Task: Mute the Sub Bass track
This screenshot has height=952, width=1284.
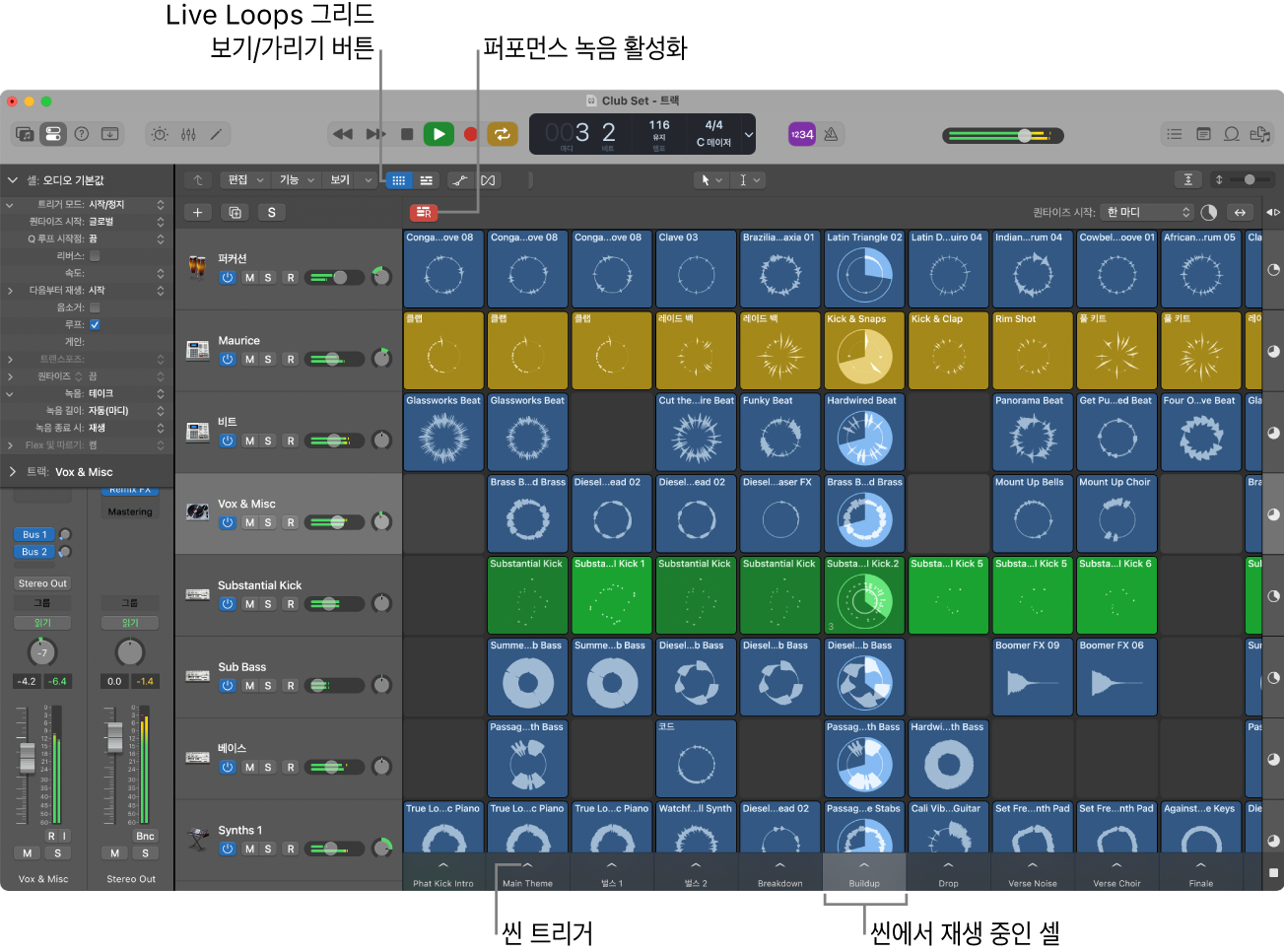Action: 249,686
